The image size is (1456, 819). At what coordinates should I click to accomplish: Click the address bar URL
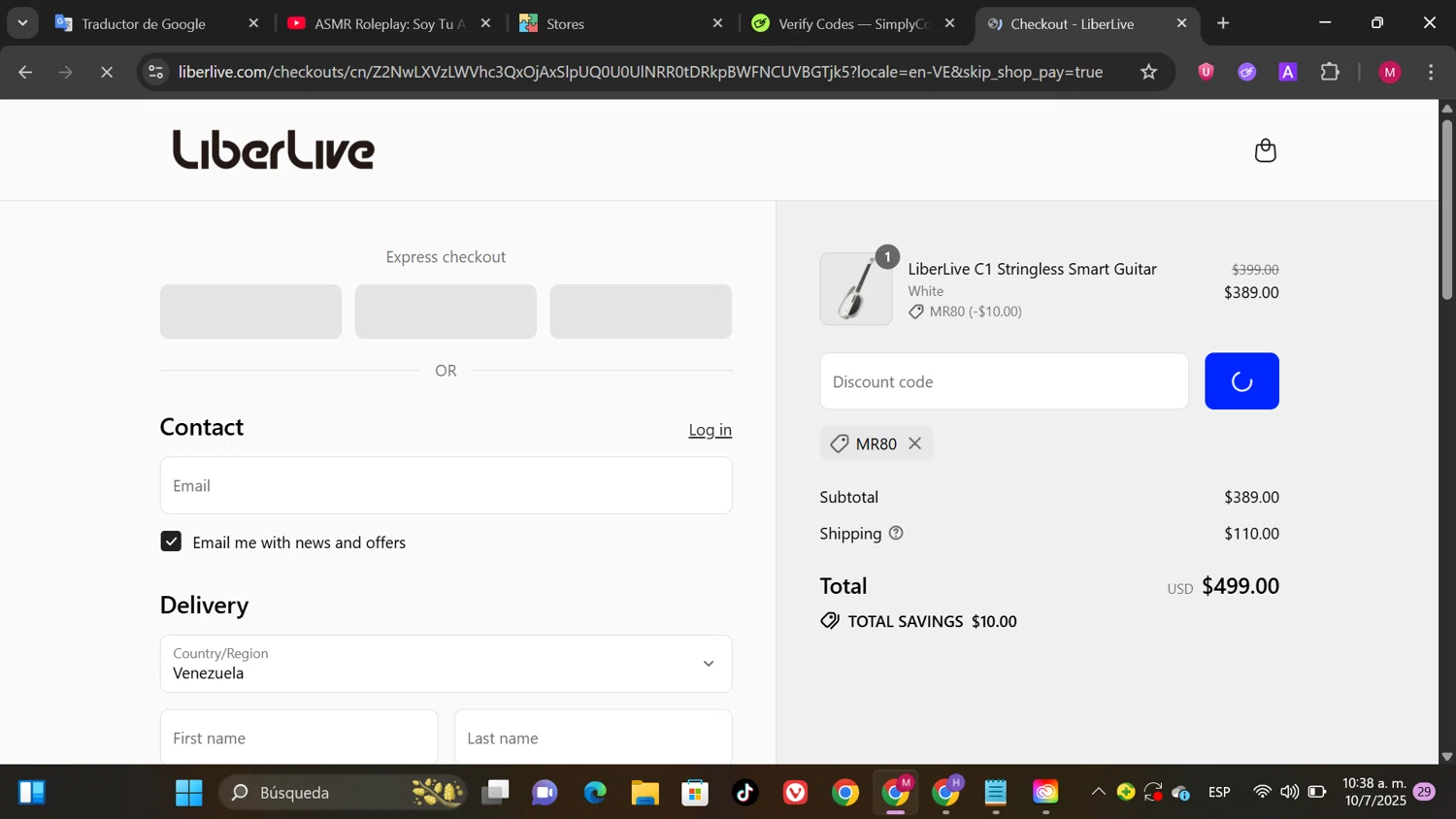[641, 72]
